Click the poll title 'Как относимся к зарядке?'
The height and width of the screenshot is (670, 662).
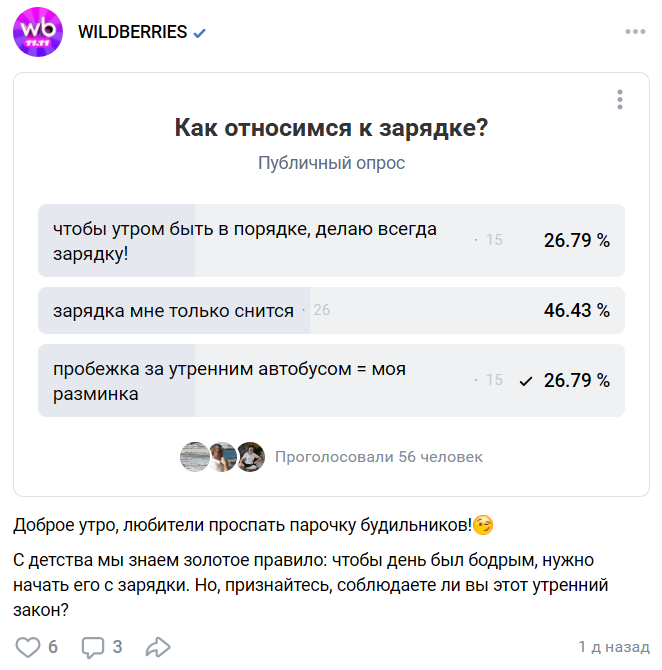[331, 128]
